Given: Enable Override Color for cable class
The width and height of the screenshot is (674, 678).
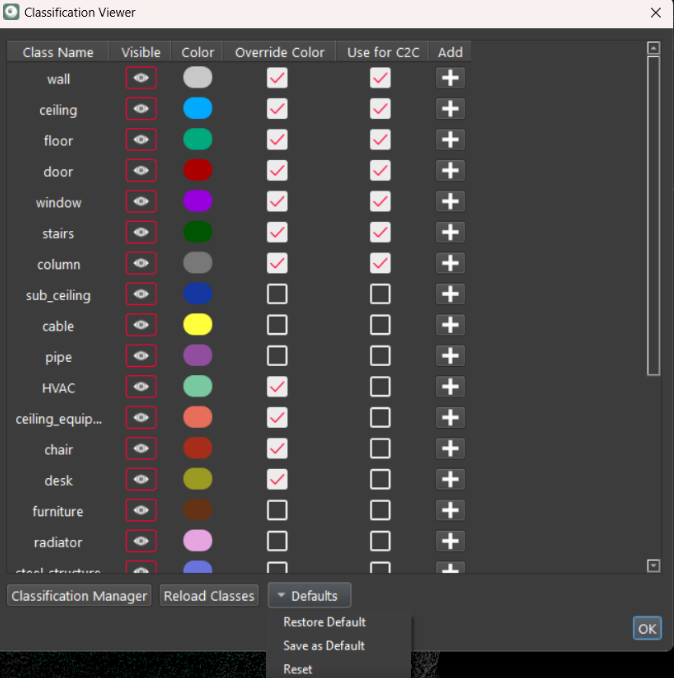Looking at the screenshot, I should tap(277, 325).
